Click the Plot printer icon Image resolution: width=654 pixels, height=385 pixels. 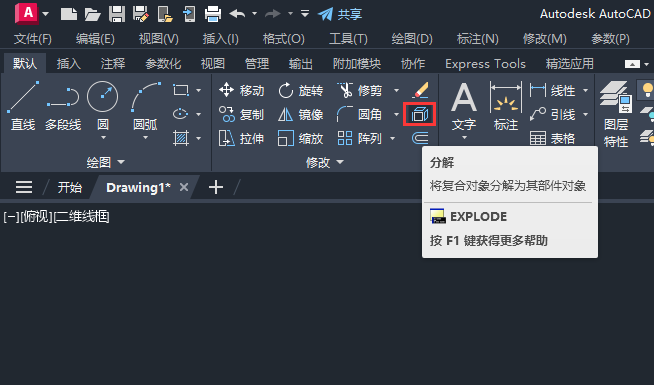pos(213,14)
